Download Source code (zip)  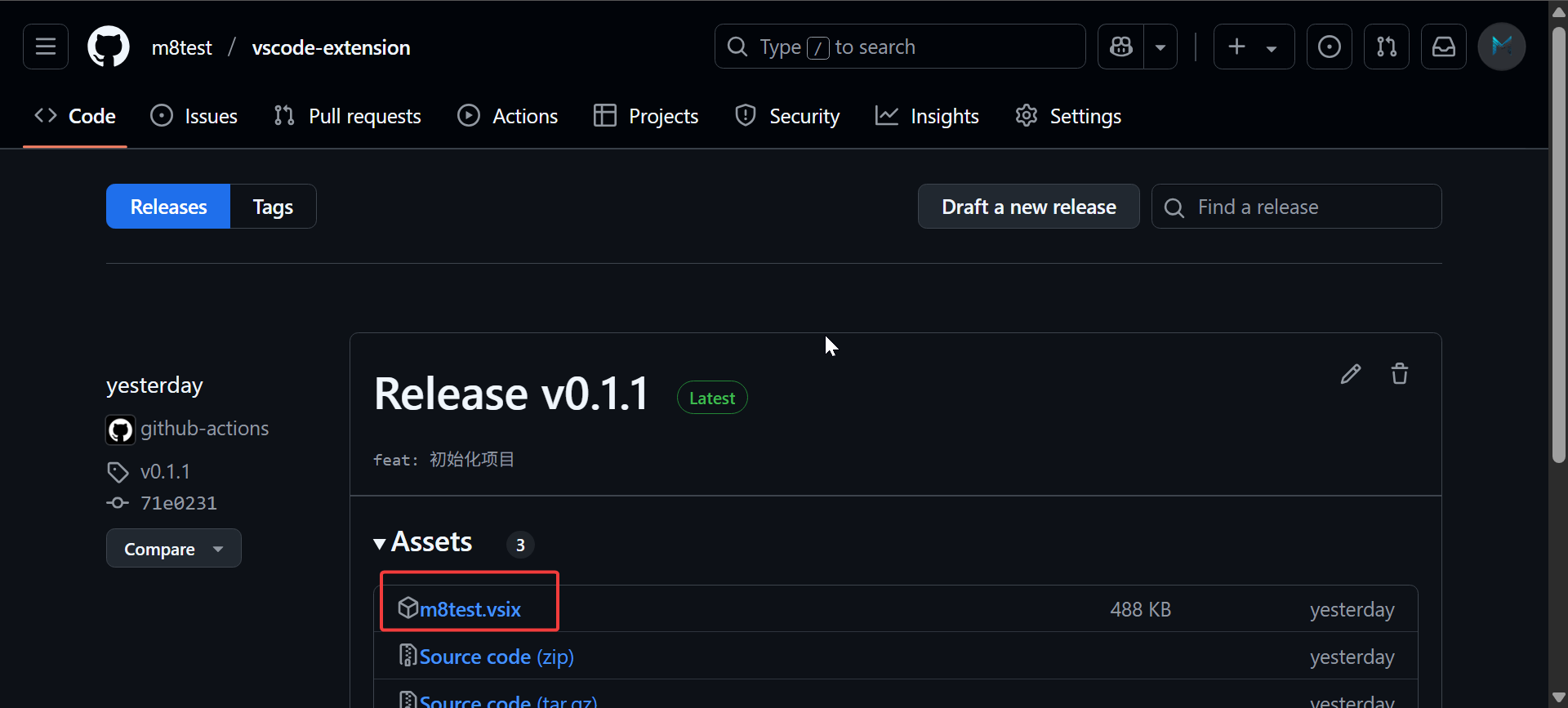[x=497, y=657]
